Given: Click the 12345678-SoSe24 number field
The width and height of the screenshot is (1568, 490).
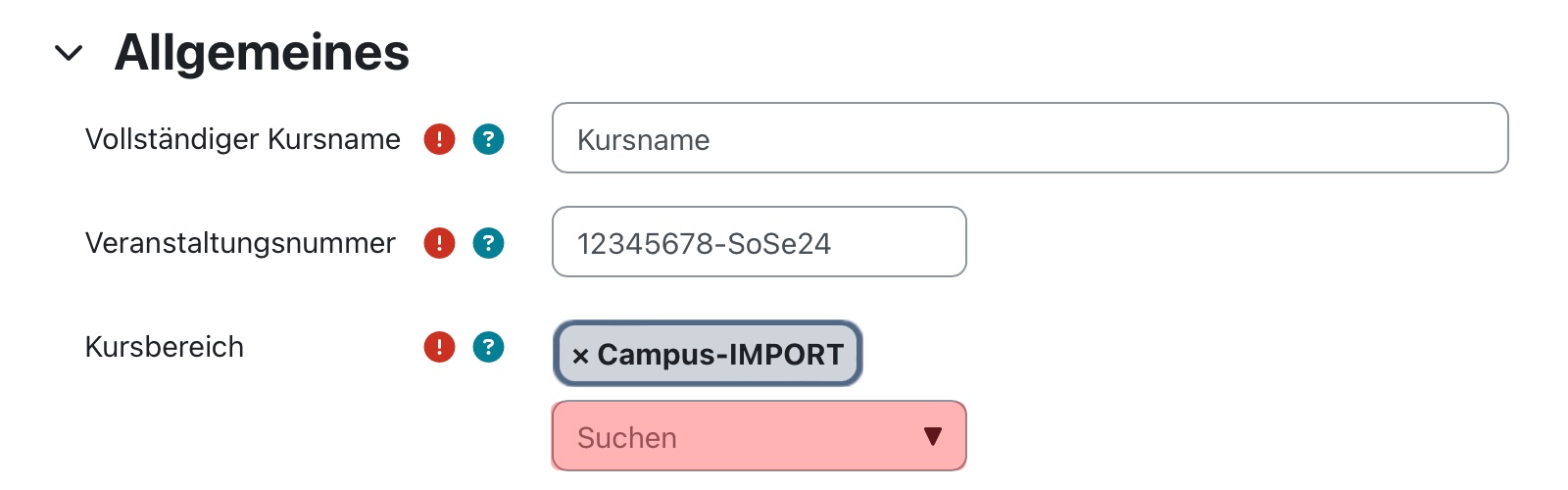Looking at the screenshot, I should click(759, 242).
